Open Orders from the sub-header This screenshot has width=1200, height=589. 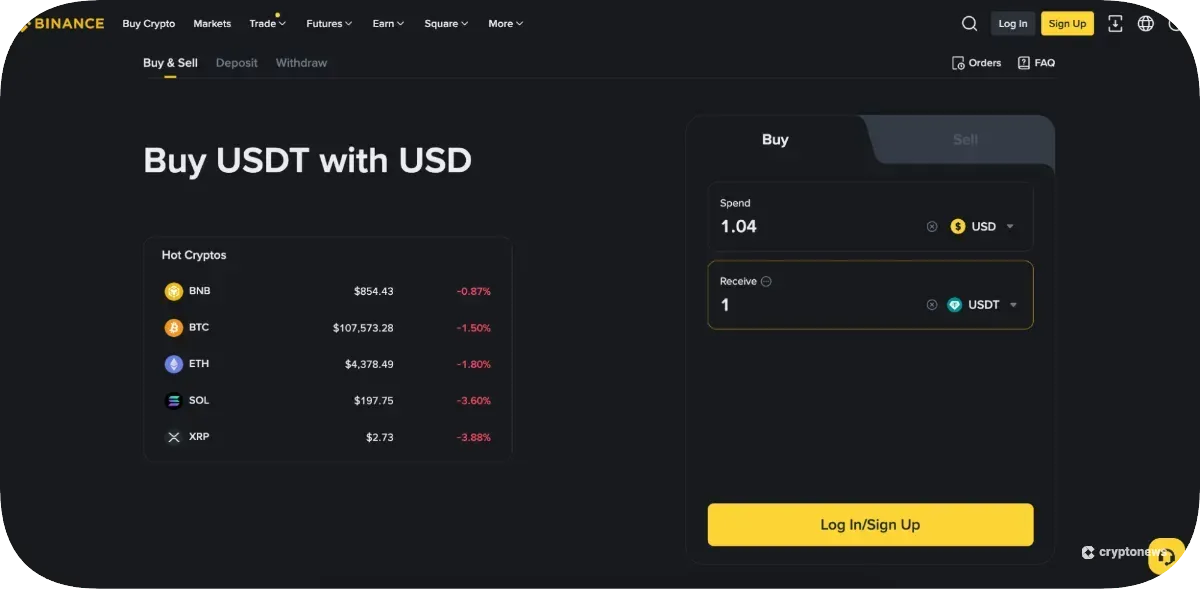(975, 62)
